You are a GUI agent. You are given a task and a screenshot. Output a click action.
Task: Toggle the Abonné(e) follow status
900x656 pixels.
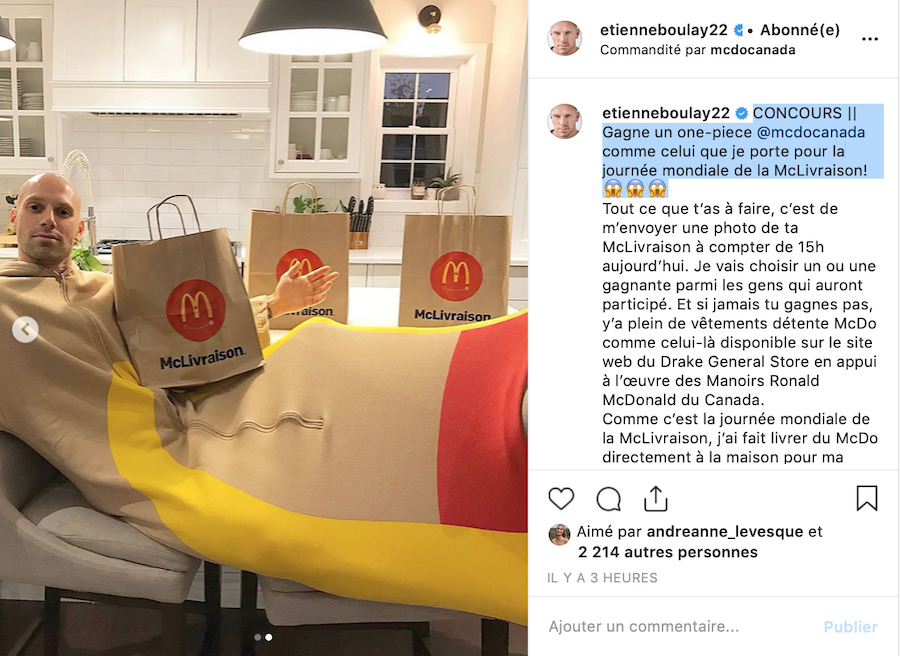click(x=800, y=30)
